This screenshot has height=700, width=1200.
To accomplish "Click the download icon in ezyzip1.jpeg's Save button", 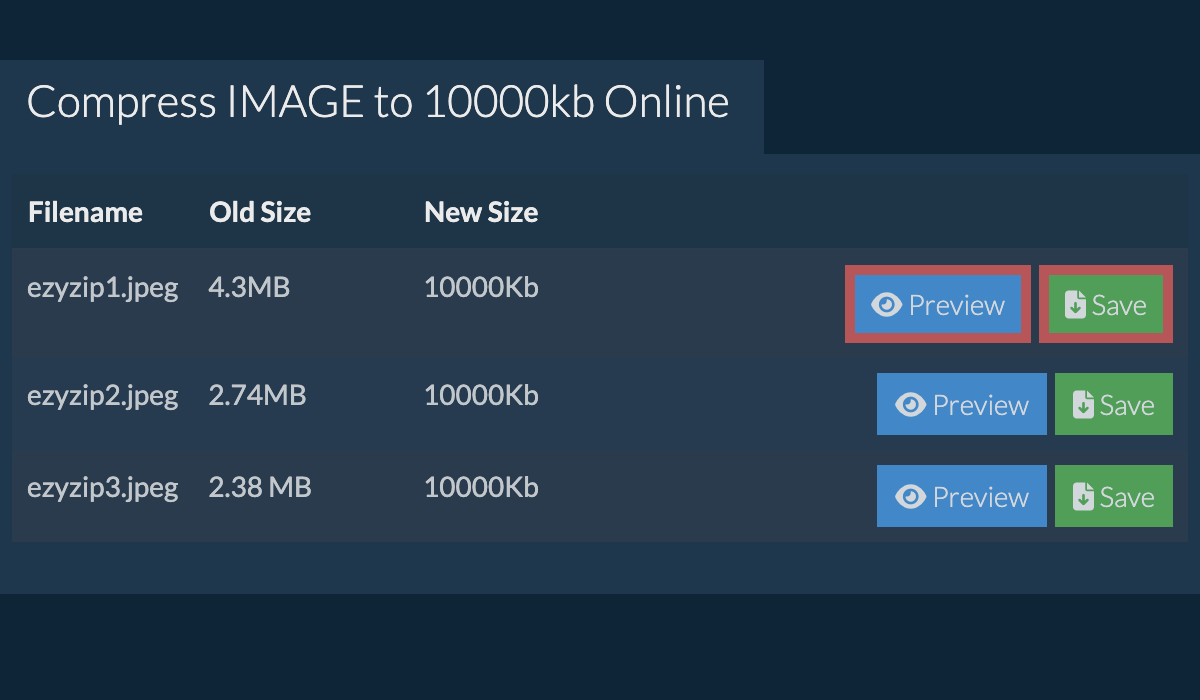I will coord(1075,305).
